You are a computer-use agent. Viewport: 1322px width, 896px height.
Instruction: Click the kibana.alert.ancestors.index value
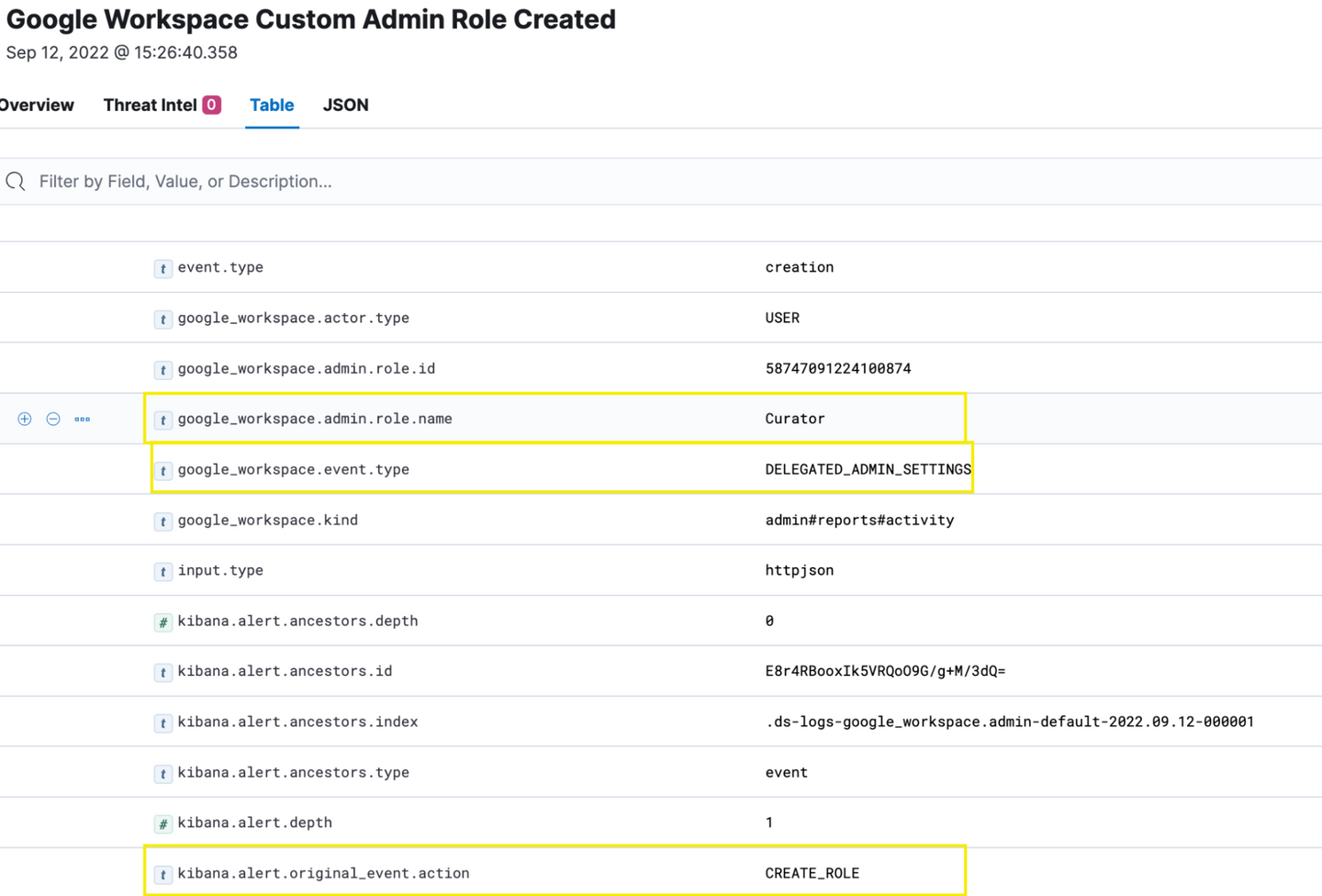(x=1009, y=722)
